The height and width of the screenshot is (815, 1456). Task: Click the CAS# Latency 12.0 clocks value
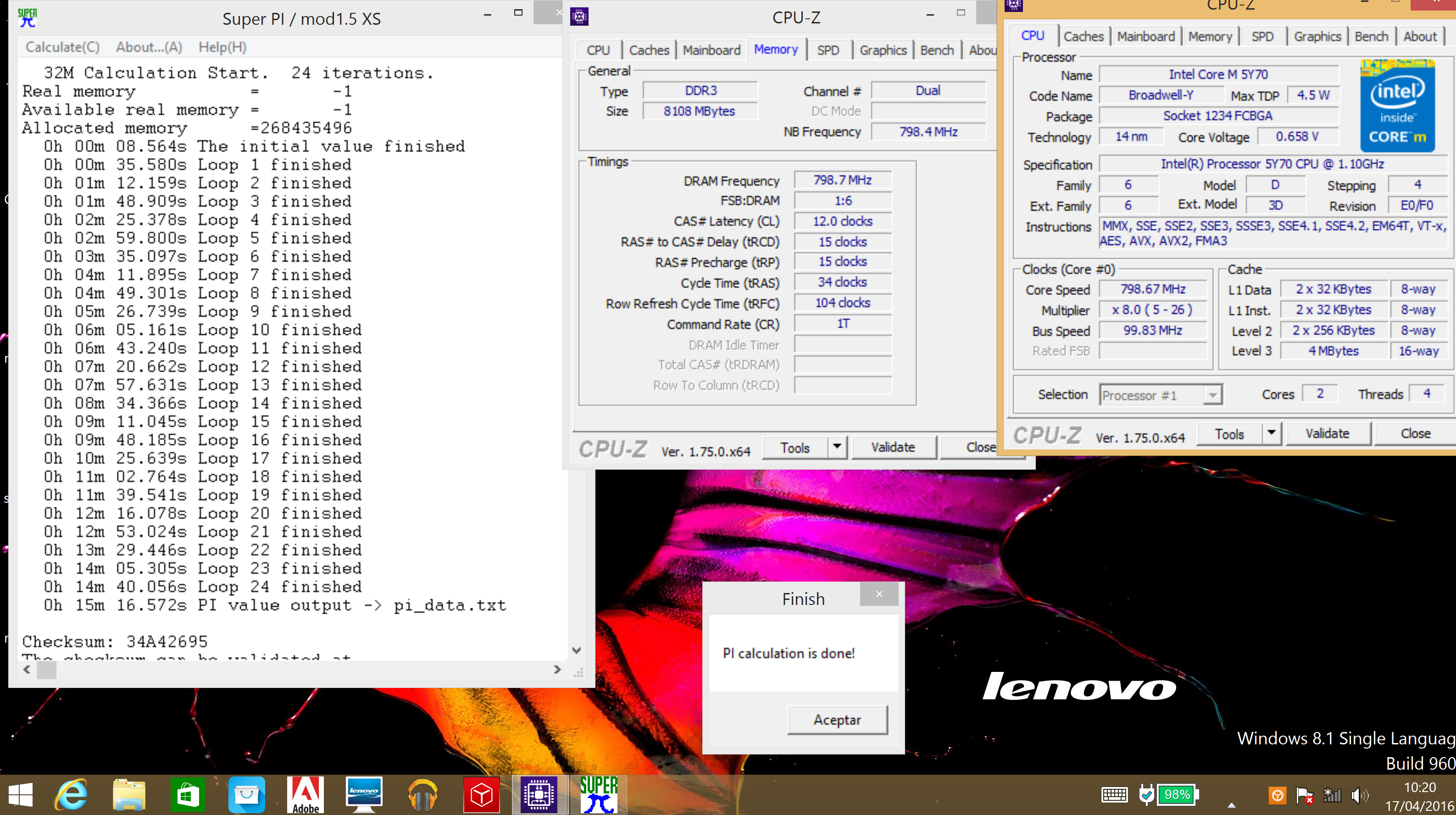coord(842,222)
